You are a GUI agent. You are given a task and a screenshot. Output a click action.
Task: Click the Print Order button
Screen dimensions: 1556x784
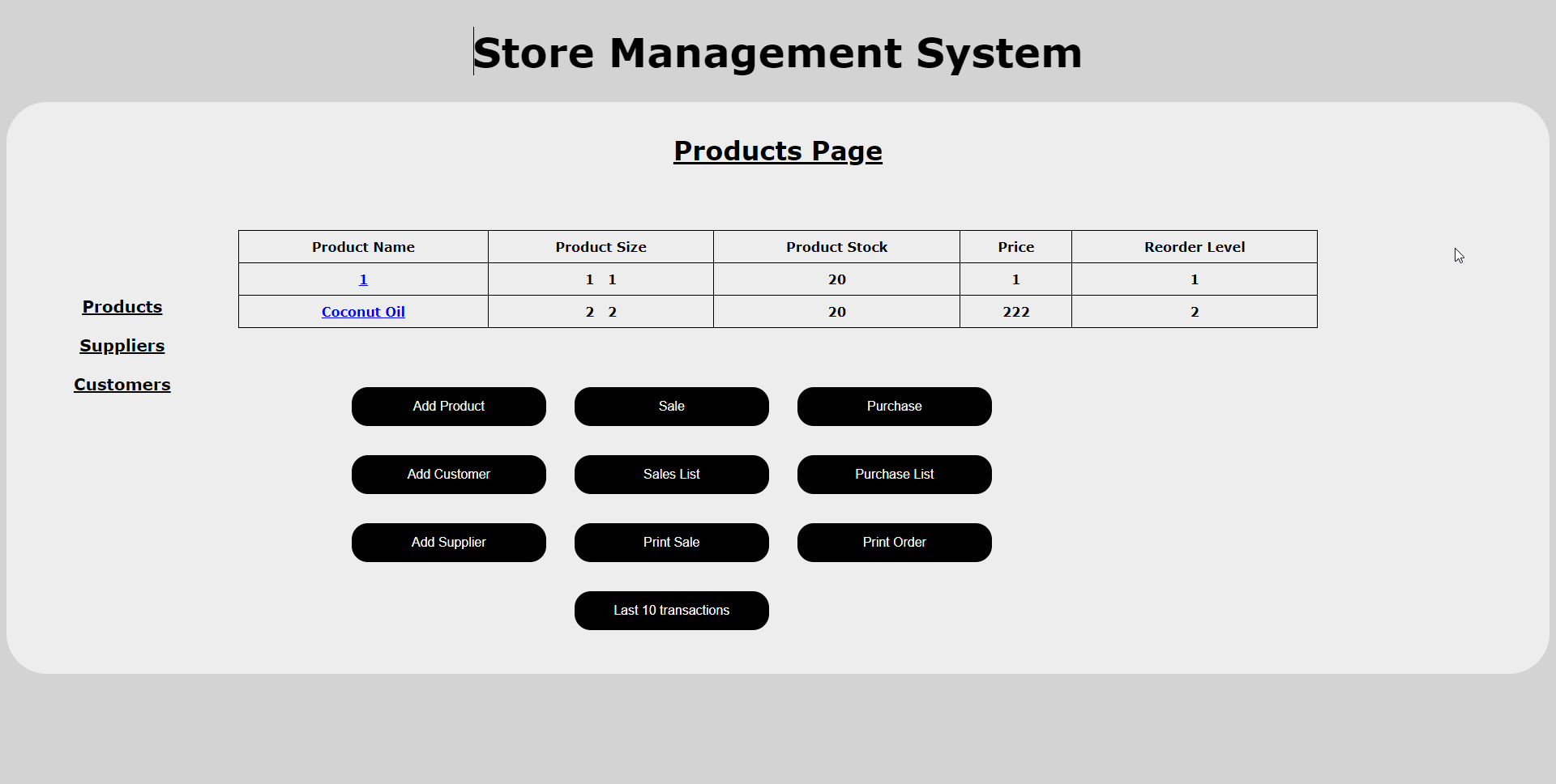(895, 543)
